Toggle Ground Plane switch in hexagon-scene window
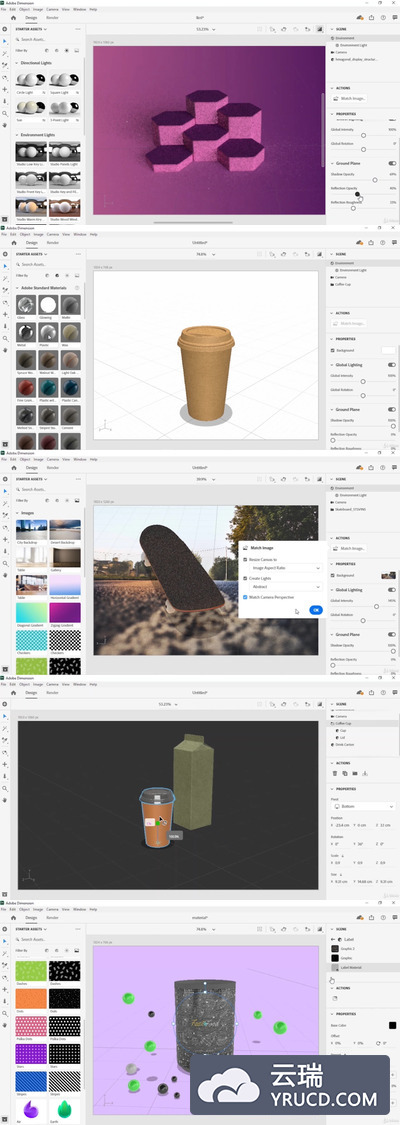400x1125 pixels. pos(392,164)
